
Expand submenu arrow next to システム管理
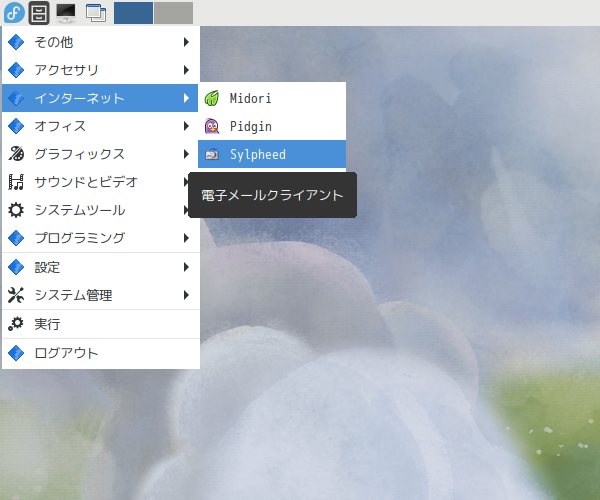(x=186, y=295)
